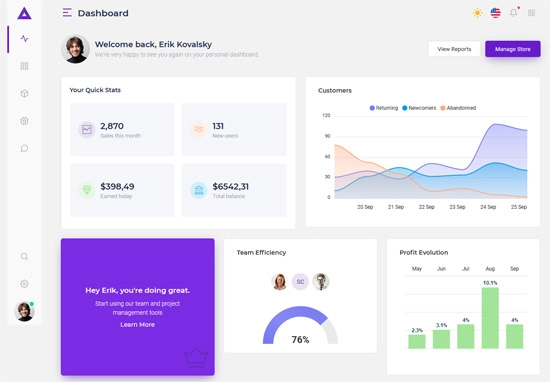The width and height of the screenshot is (550, 382).
Task: Click the $6542,31 total balance value
Action: 230,186
